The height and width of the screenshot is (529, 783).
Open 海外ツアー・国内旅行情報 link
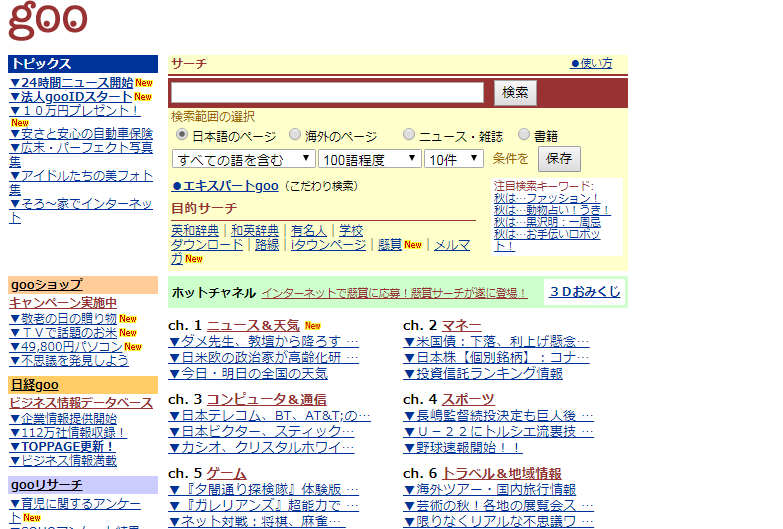[x=489, y=490]
